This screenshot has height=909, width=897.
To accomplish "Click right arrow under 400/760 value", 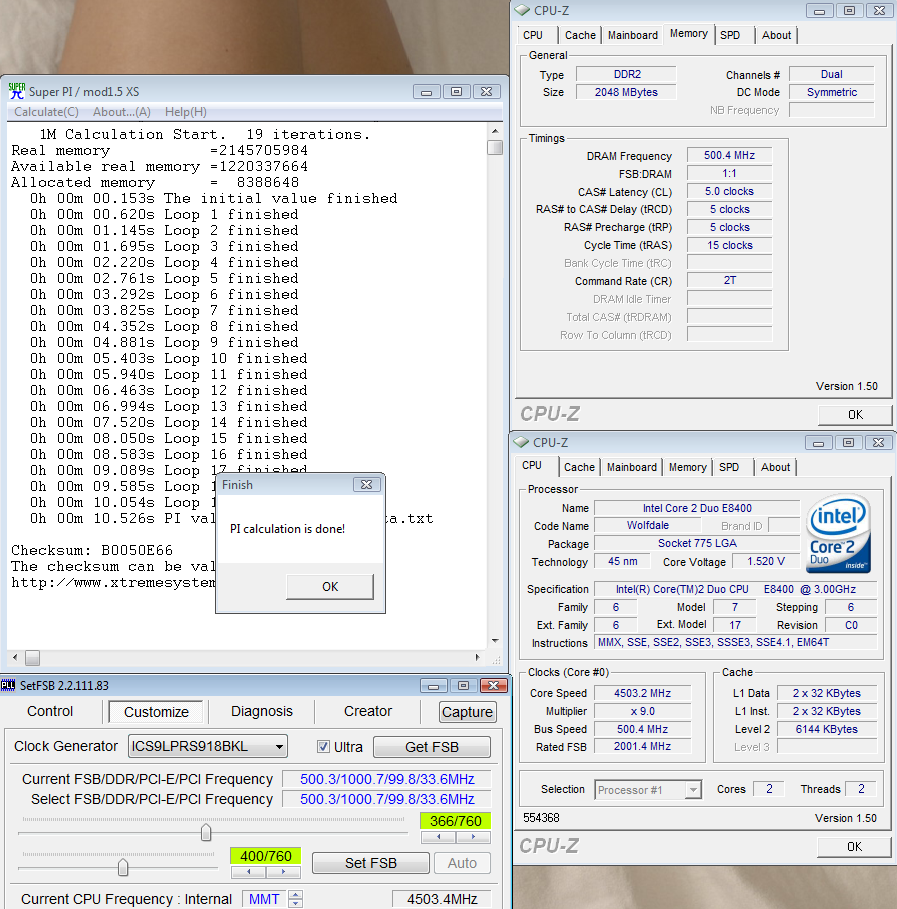I will pyautogui.click(x=283, y=872).
